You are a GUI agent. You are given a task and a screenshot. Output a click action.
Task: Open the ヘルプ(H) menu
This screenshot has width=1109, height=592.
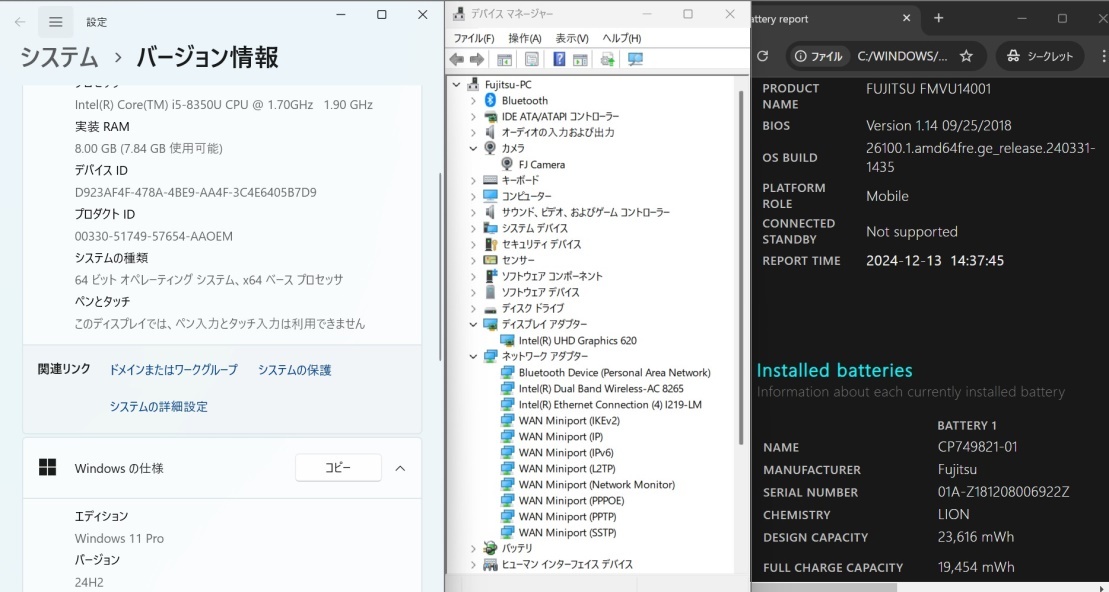click(x=622, y=38)
